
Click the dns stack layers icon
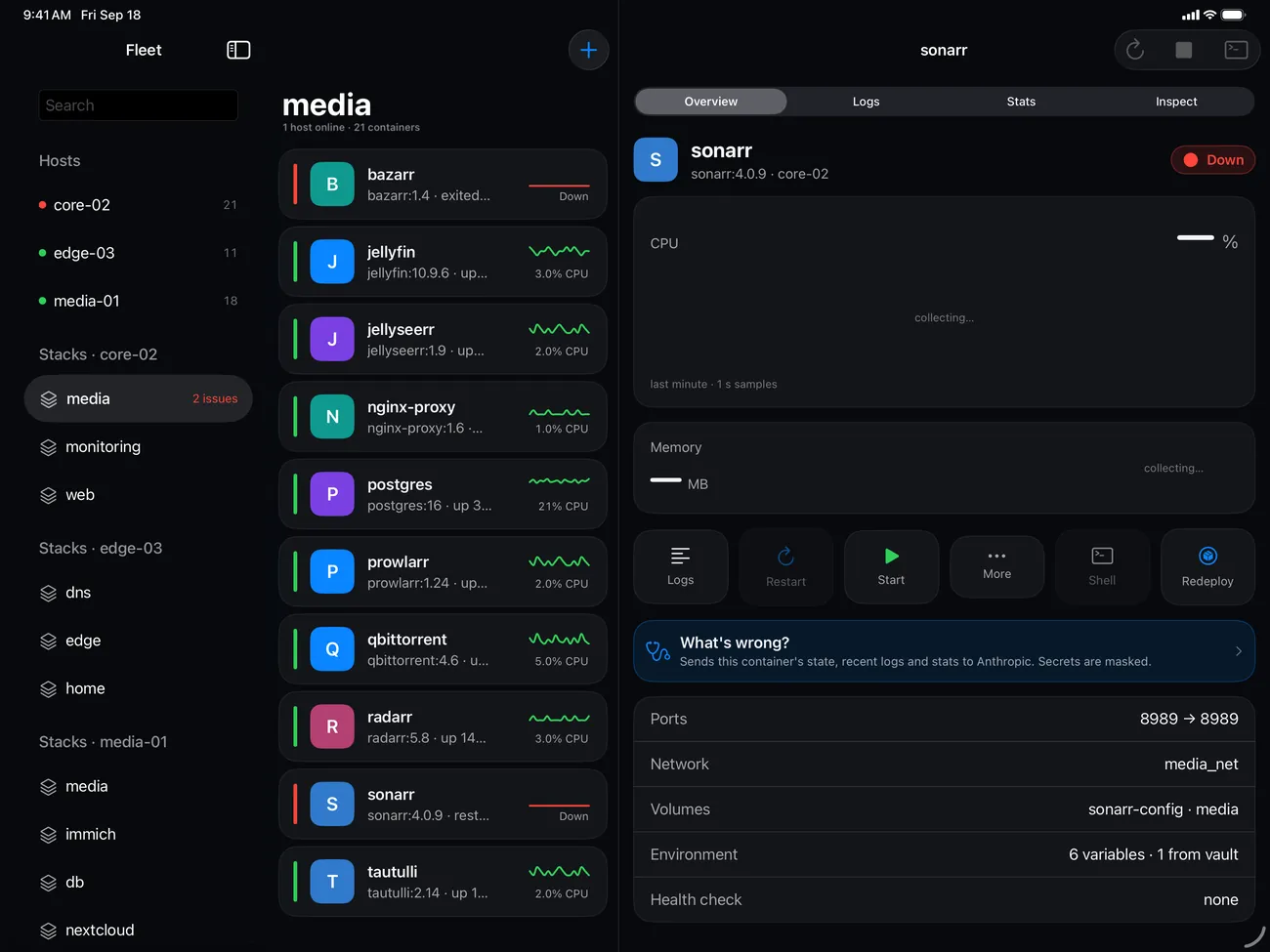point(49,593)
